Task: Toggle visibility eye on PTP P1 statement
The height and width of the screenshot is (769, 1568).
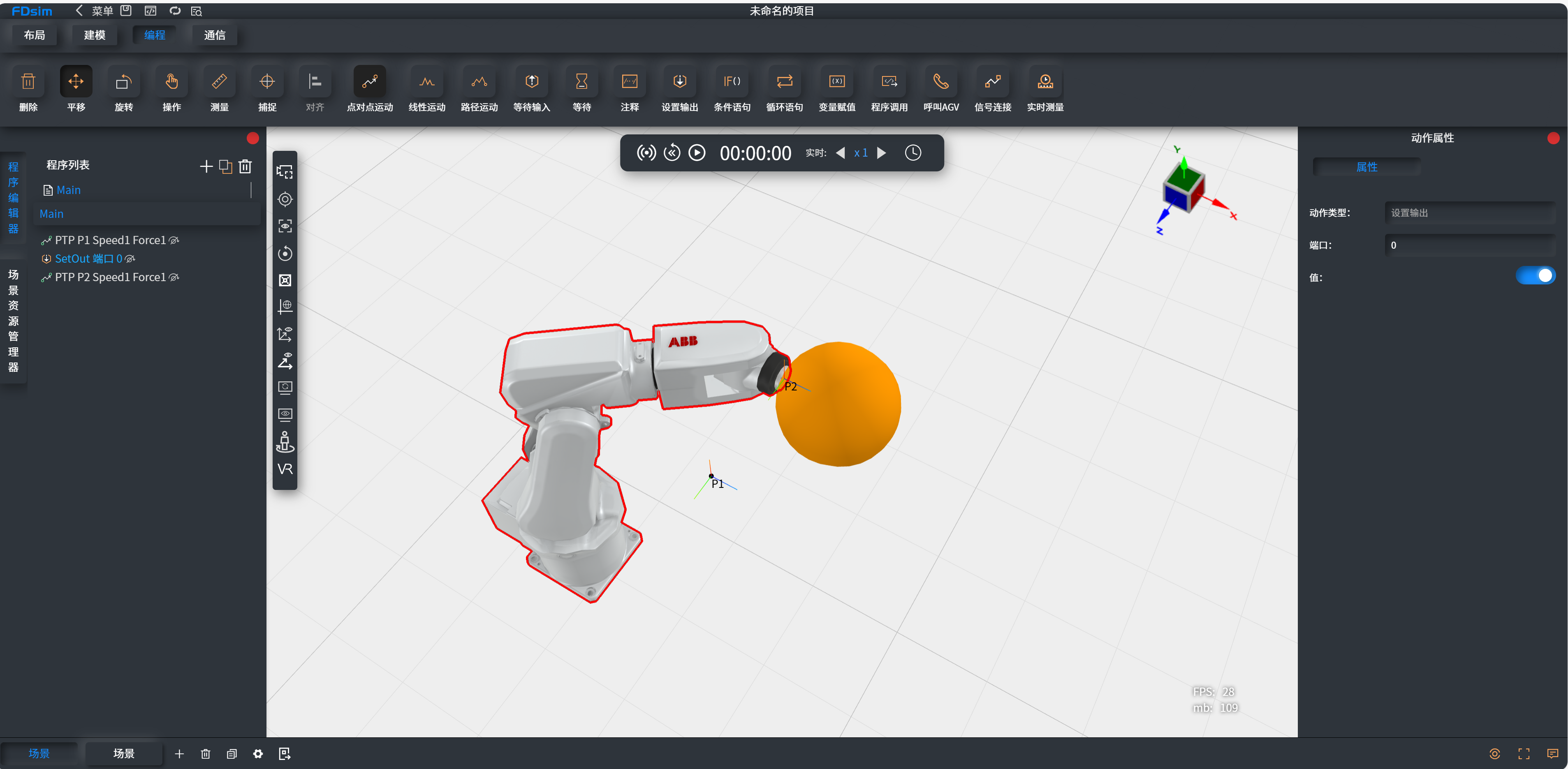Action: (174, 240)
